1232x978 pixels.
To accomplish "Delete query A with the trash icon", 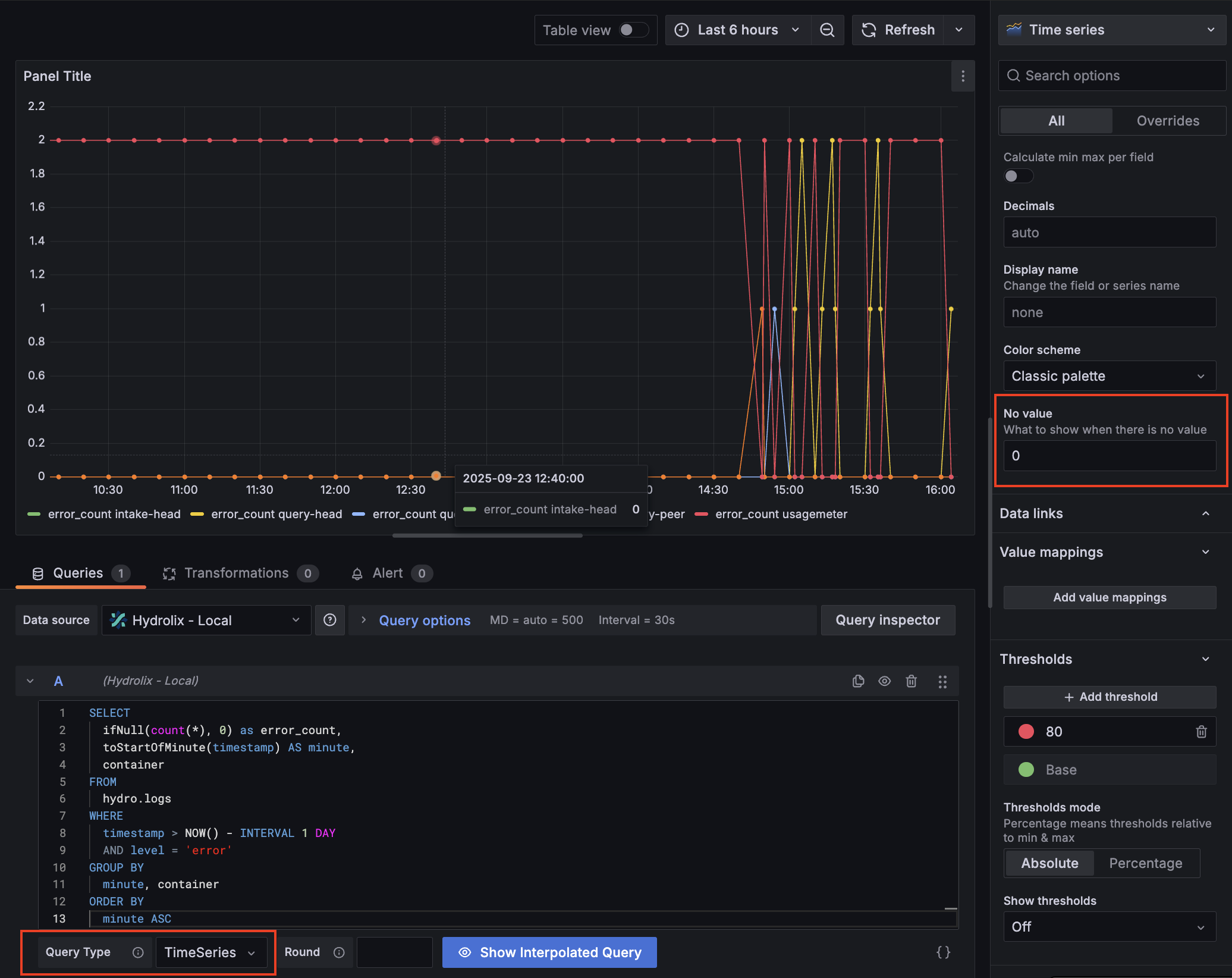I will (x=911, y=681).
